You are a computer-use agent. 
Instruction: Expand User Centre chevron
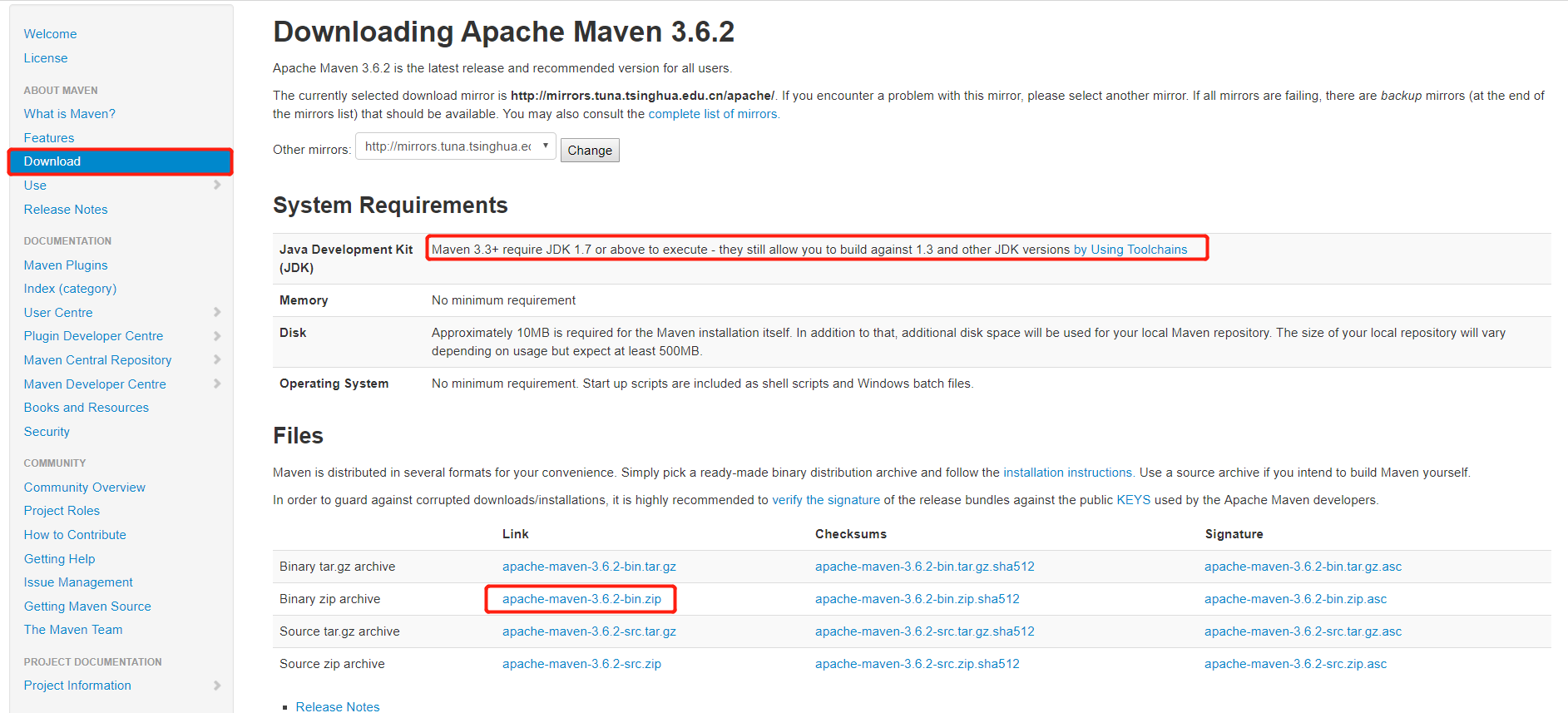(217, 312)
